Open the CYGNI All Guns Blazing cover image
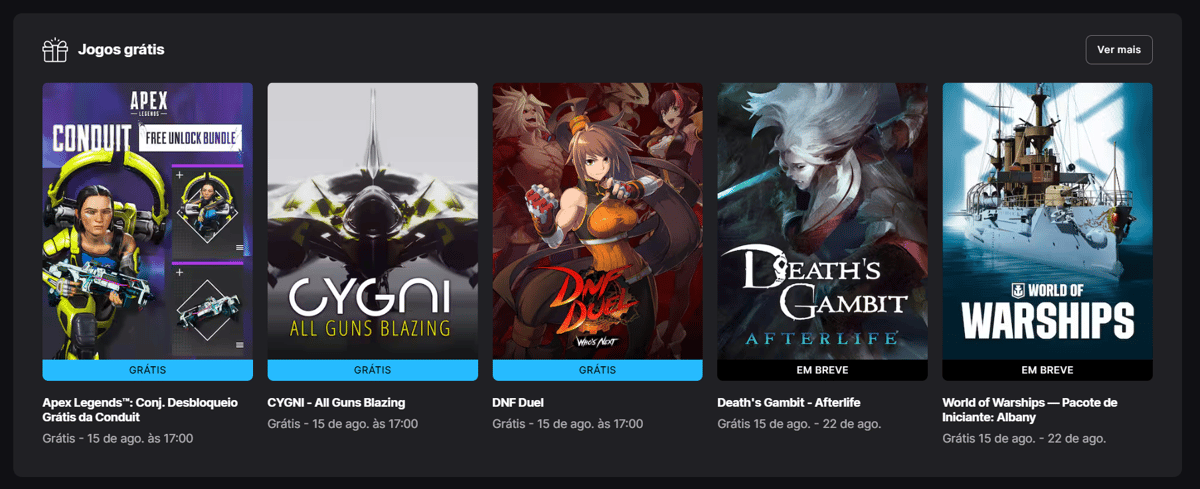 [372, 221]
